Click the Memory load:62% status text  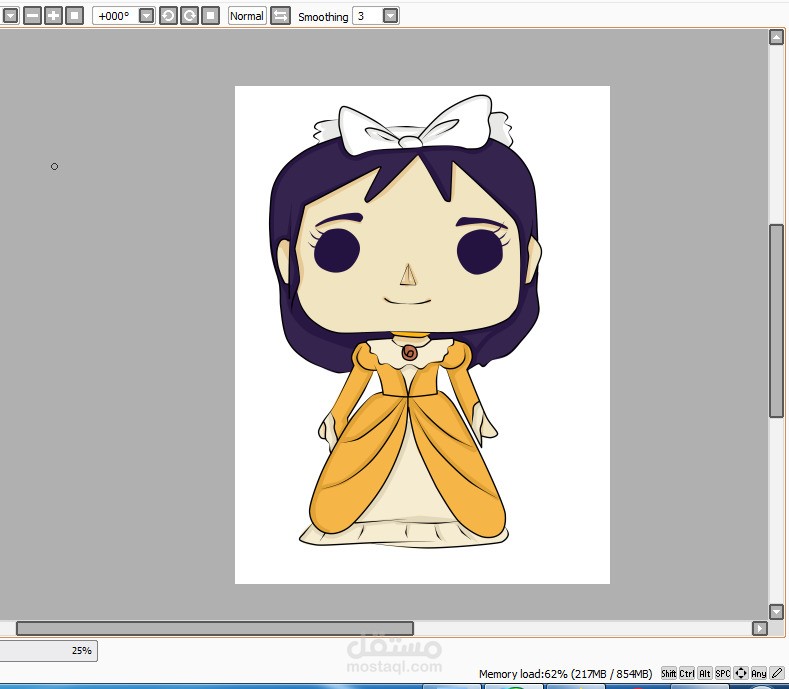[565, 674]
